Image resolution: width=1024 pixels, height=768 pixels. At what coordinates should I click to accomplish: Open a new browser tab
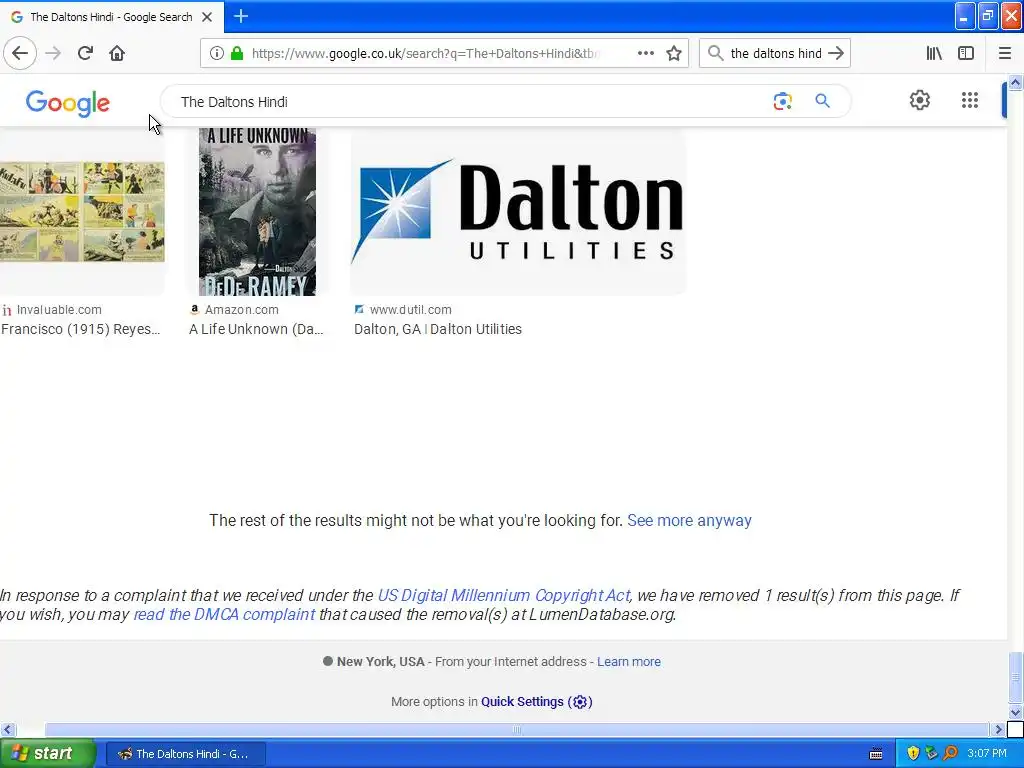point(240,16)
